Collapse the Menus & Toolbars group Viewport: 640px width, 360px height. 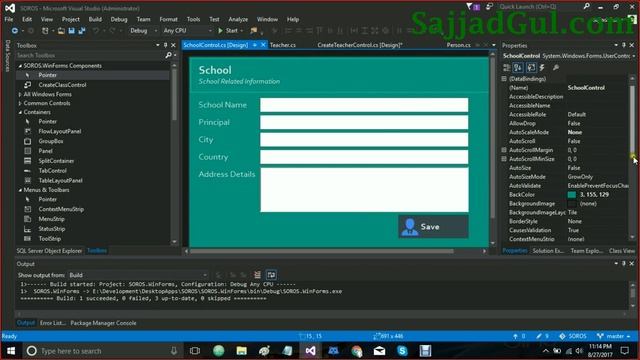pyautogui.click(x=20, y=190)
